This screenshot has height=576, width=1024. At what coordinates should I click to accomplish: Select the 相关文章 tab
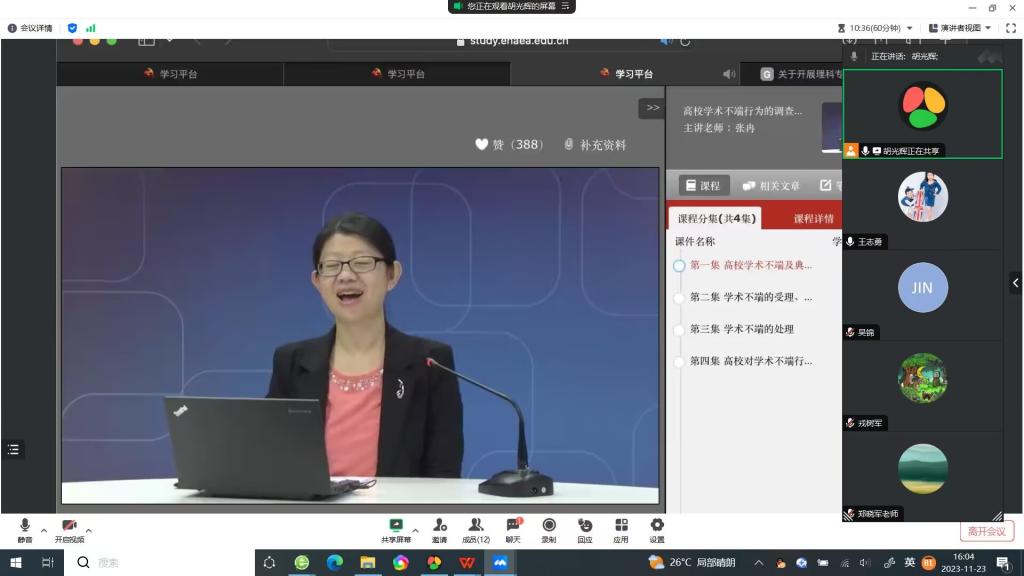(x=771, y=186)
